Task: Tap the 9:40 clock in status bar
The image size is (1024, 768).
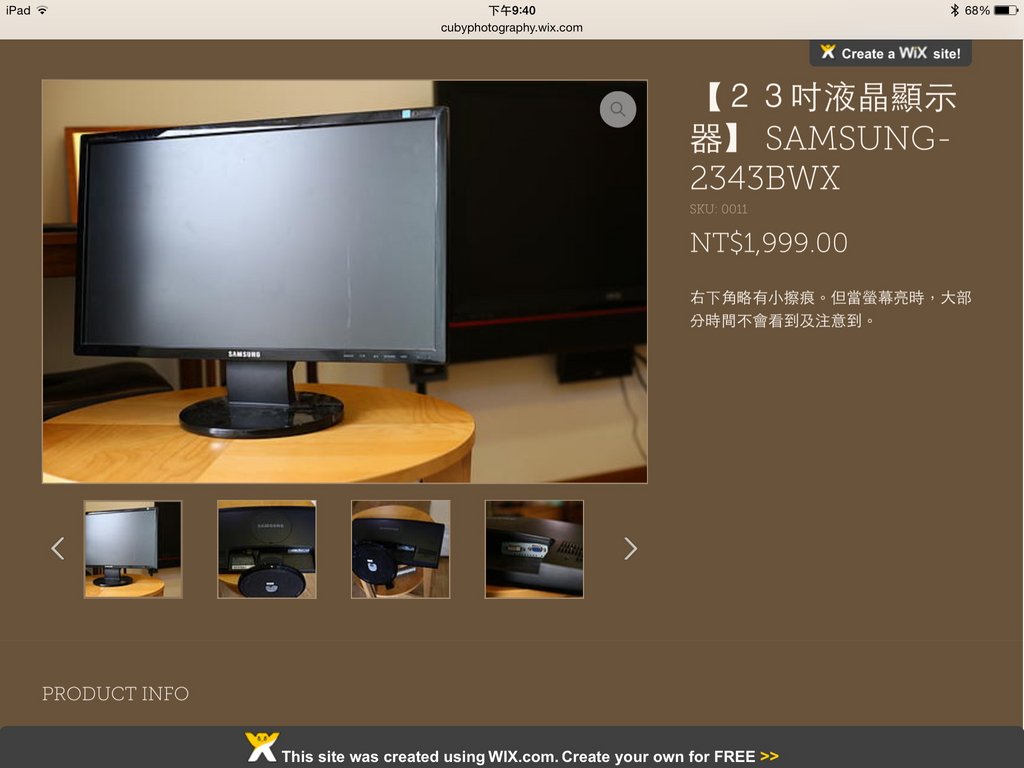Action: [x=511, y=10]
